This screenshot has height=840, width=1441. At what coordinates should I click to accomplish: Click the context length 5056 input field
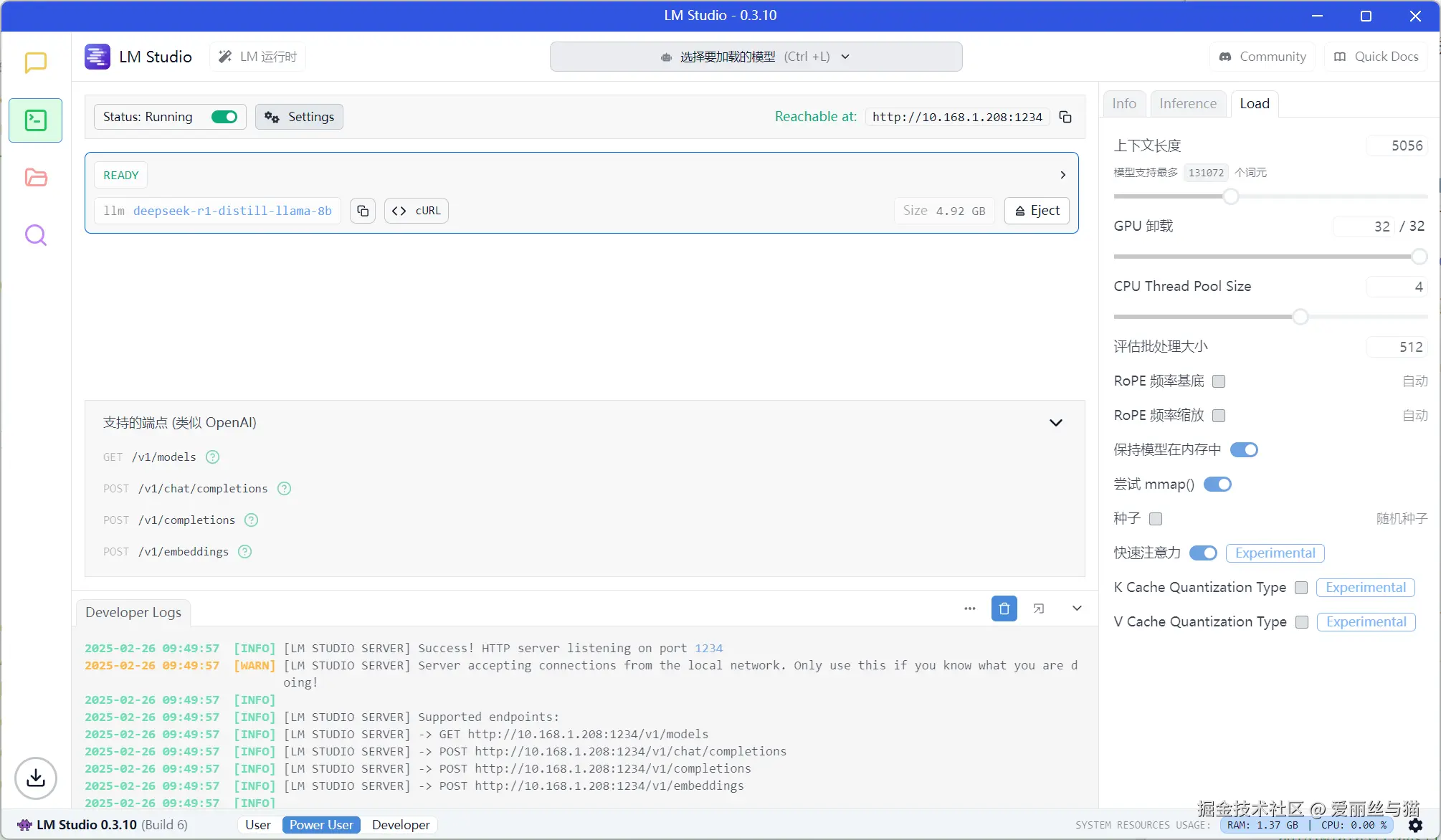click(1397, 145)
